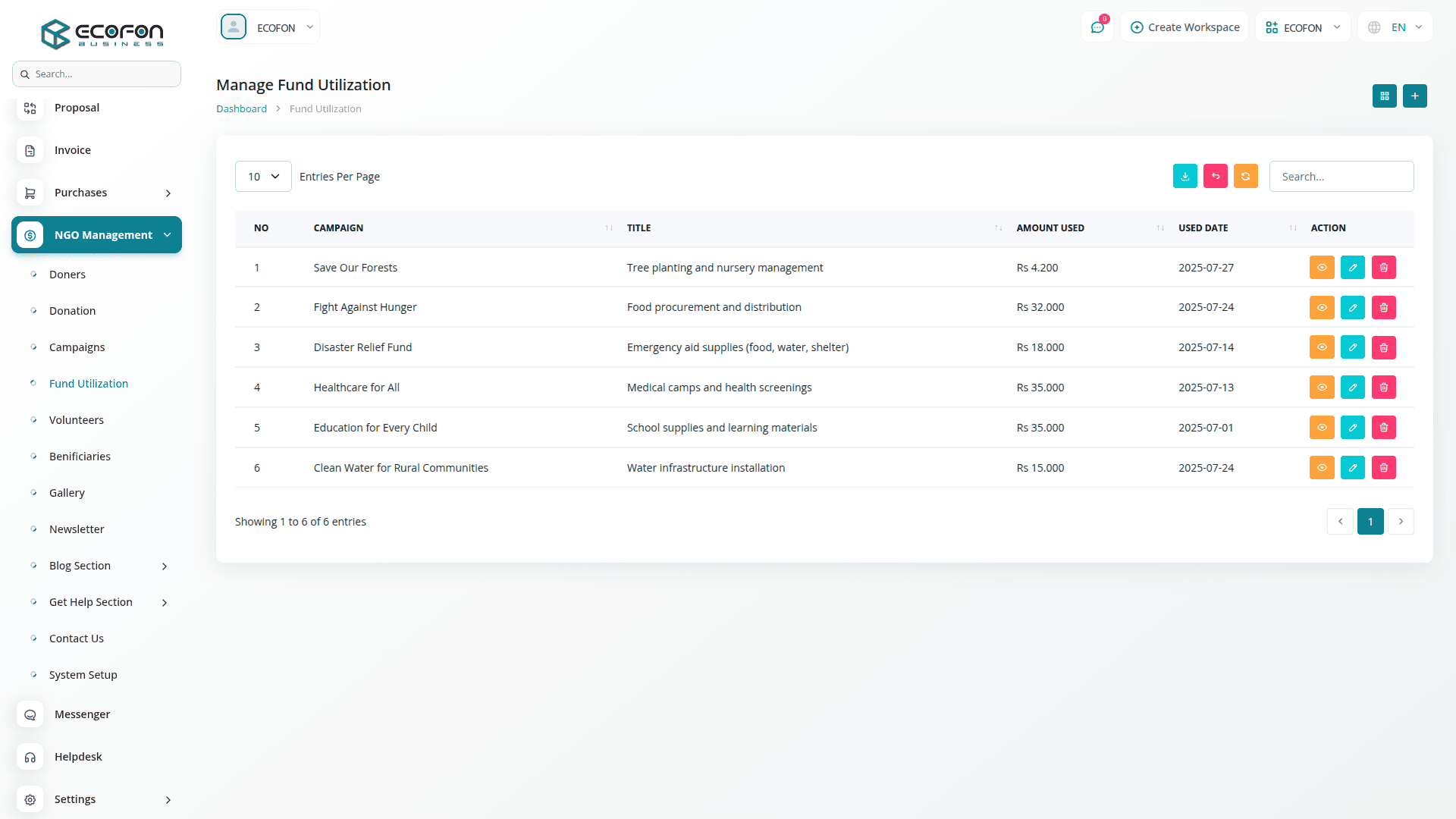Open the Volunteers menu item
This screenshot has width=1456, height=819.
point(76,420)
